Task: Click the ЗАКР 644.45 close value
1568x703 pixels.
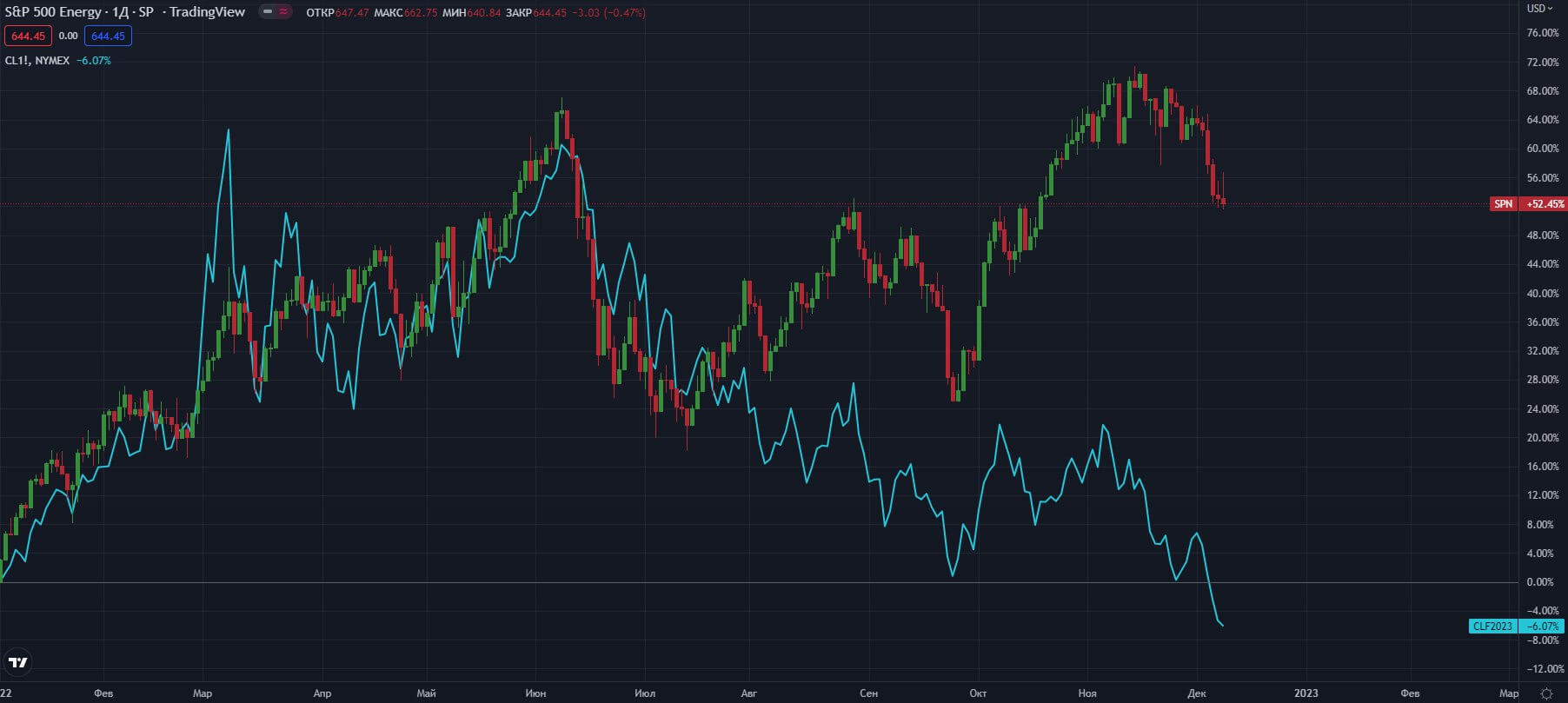Action: coord(535,13)
